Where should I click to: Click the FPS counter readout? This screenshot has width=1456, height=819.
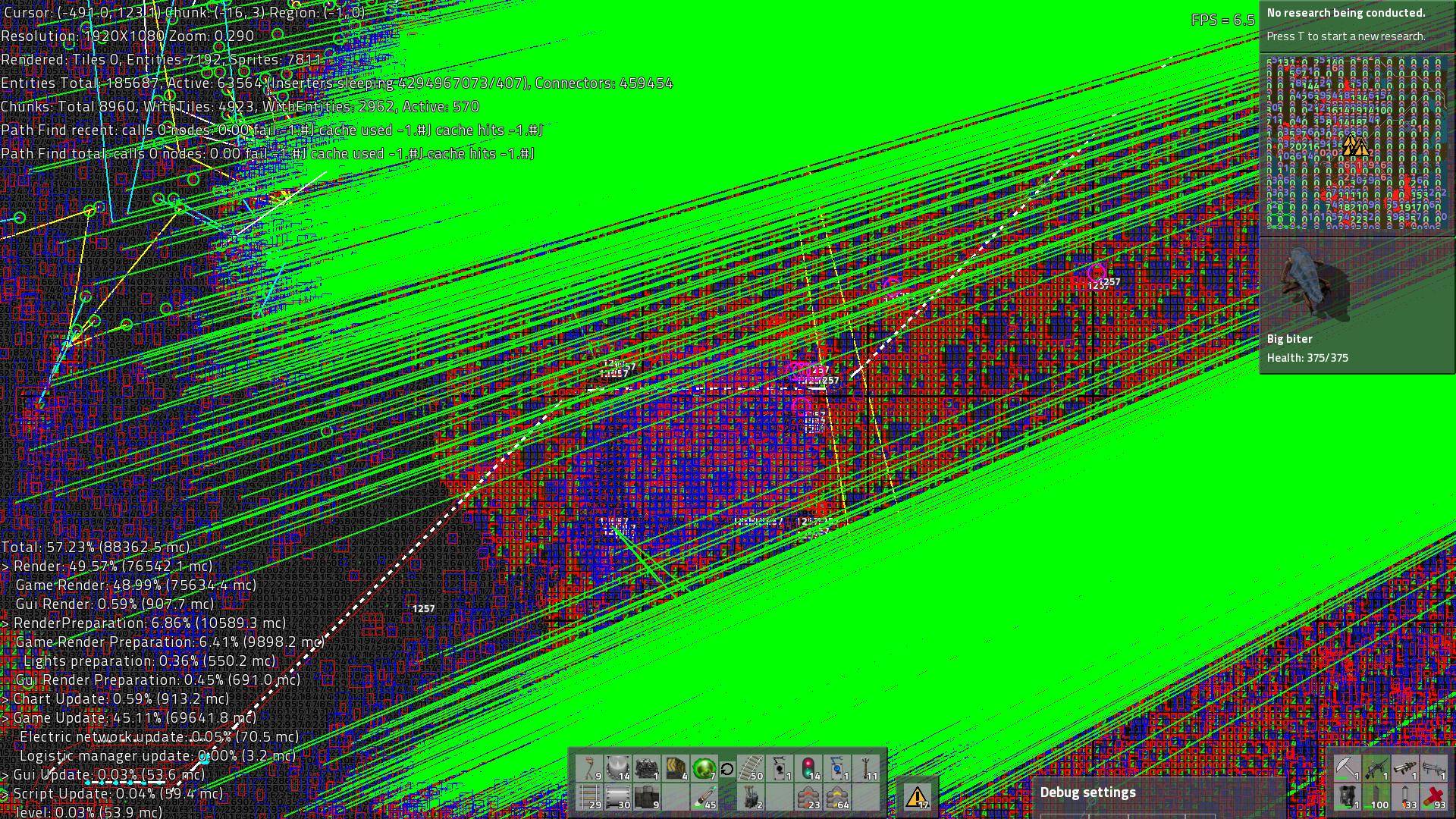pos(1222,20)
